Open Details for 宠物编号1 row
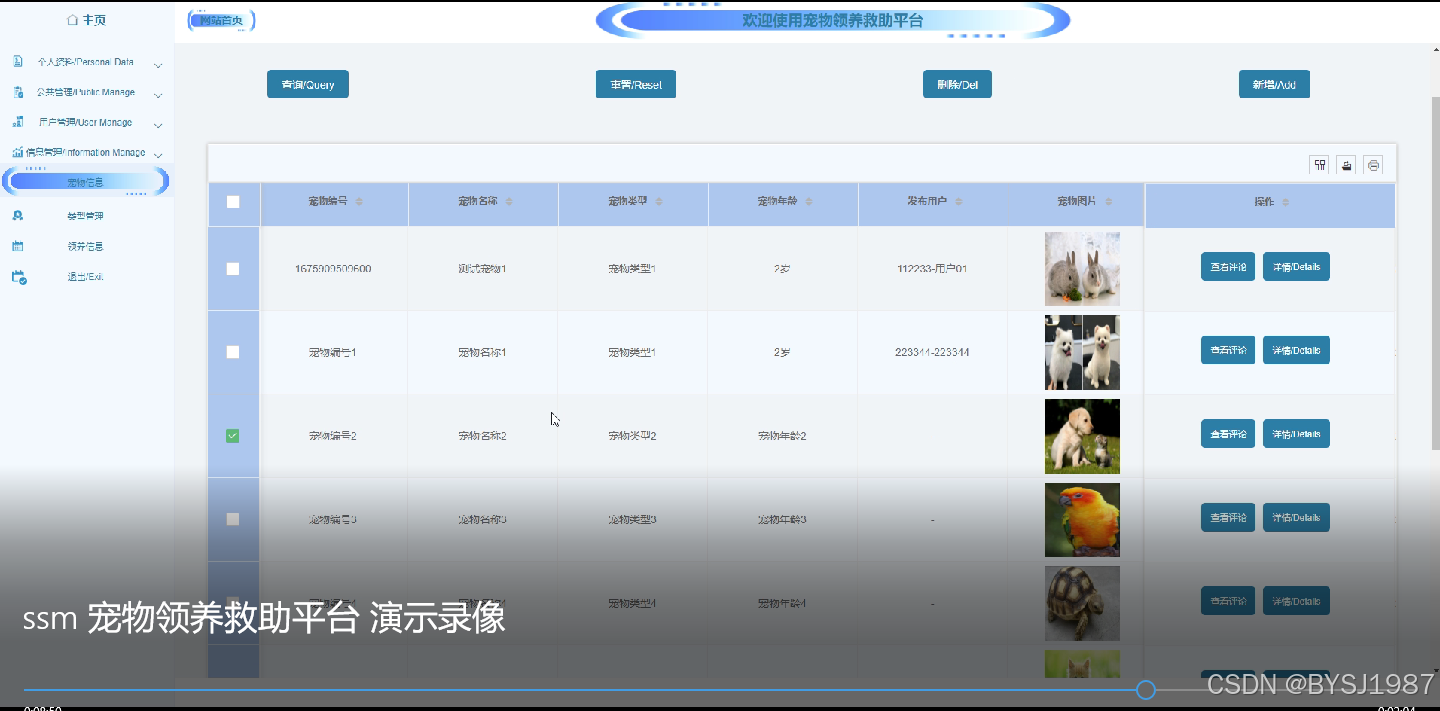Viewport: 1440px width, 711px height. click(x=1296, y=350)
